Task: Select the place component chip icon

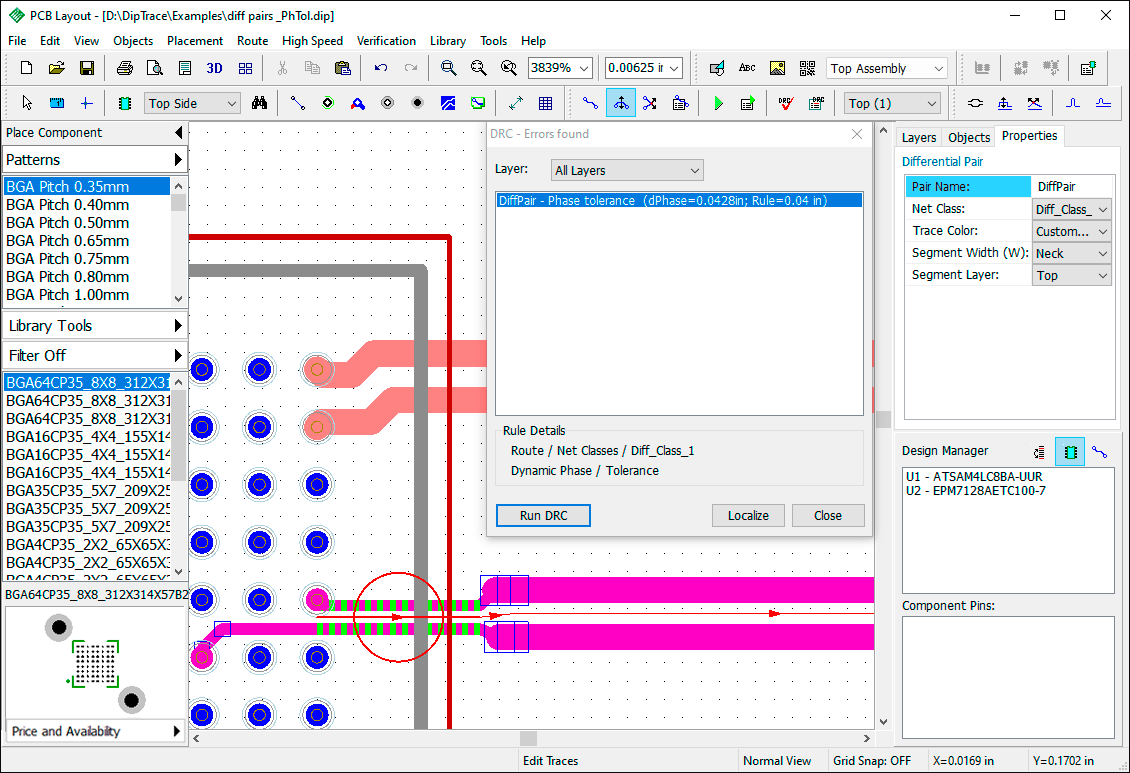Action: point(125,103)
